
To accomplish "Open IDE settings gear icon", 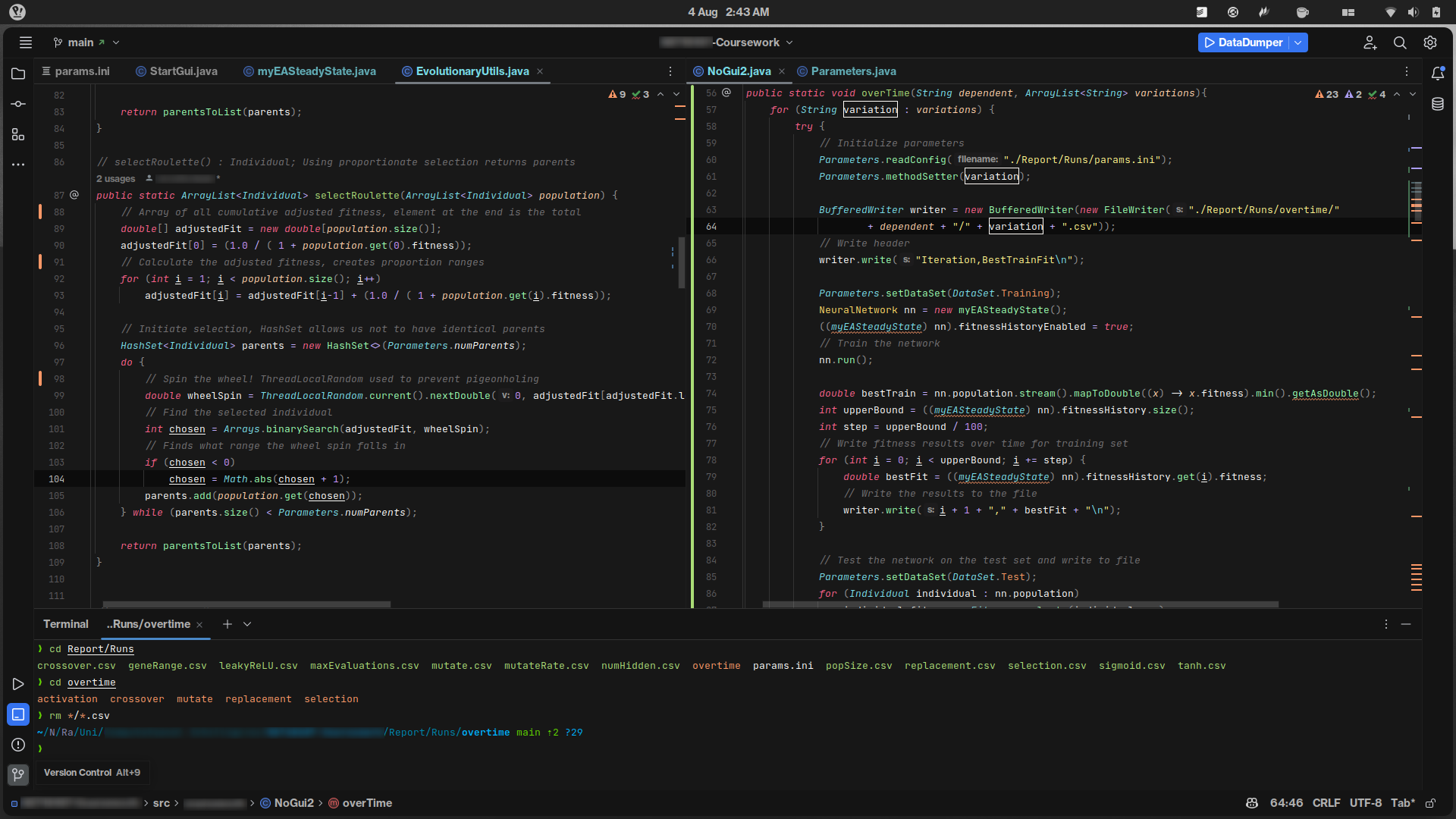I will click(x=1430, y=42).
